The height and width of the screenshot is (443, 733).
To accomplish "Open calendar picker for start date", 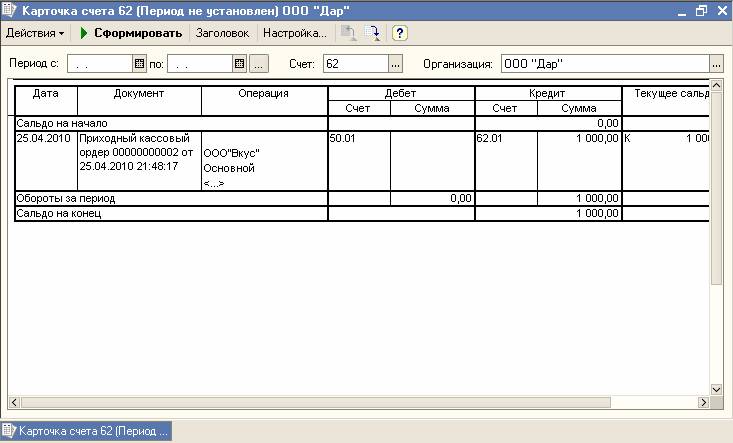I will click(139, 64).
